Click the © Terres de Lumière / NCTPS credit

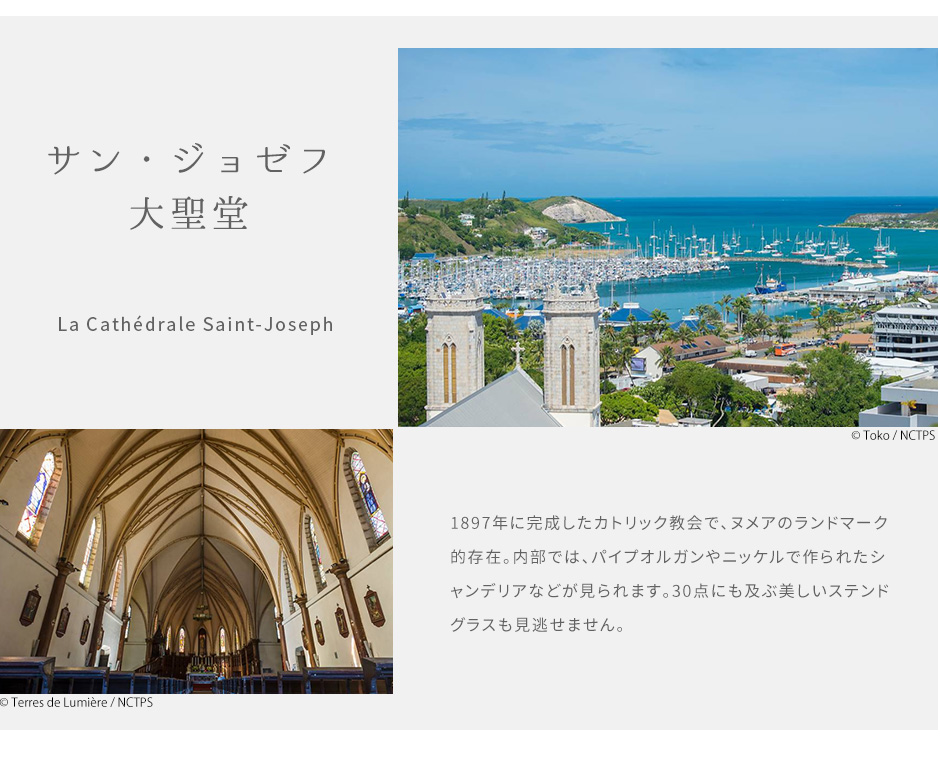tap(76, 702)
